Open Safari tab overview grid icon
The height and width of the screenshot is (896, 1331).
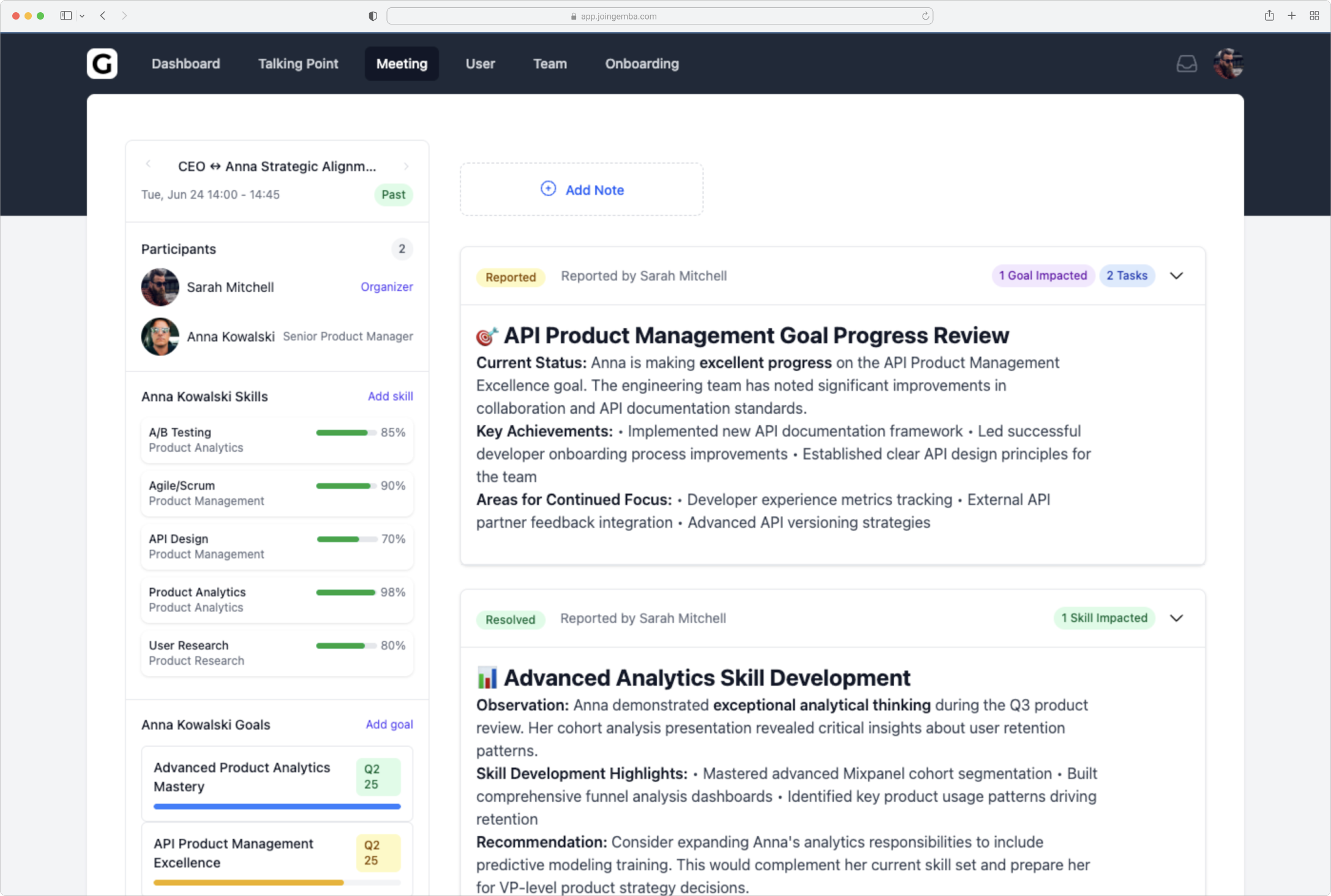pos(1314,16)
